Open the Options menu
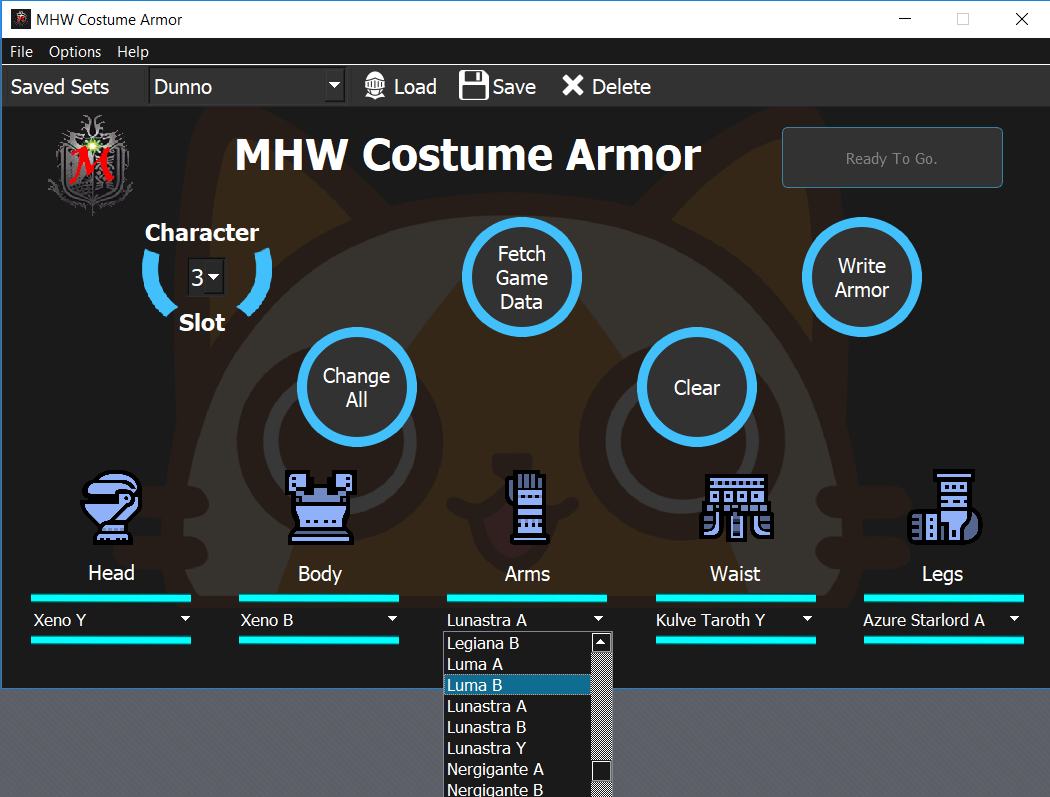 (75, 52)
